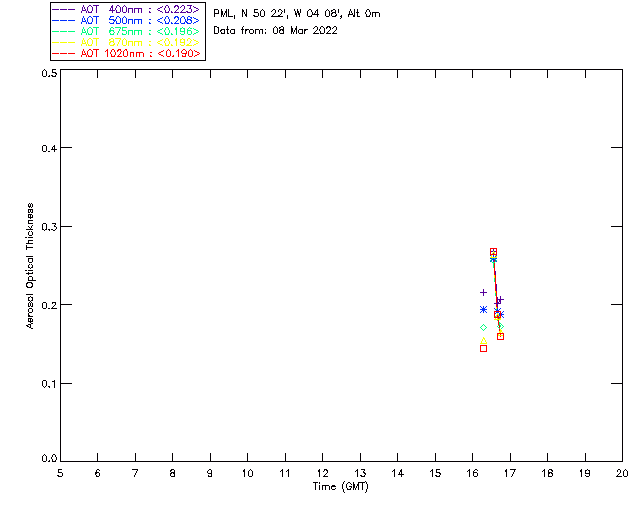Click the x-axis tick label 14
The width and height of the screenshot is (640, 512).
[398, 473]
